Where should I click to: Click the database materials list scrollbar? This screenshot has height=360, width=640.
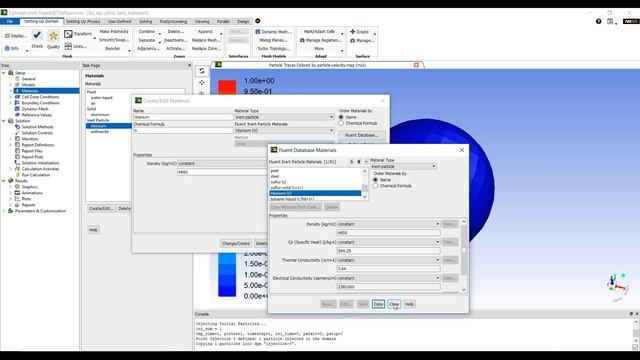pyautogui.click(x=364, y=184)
